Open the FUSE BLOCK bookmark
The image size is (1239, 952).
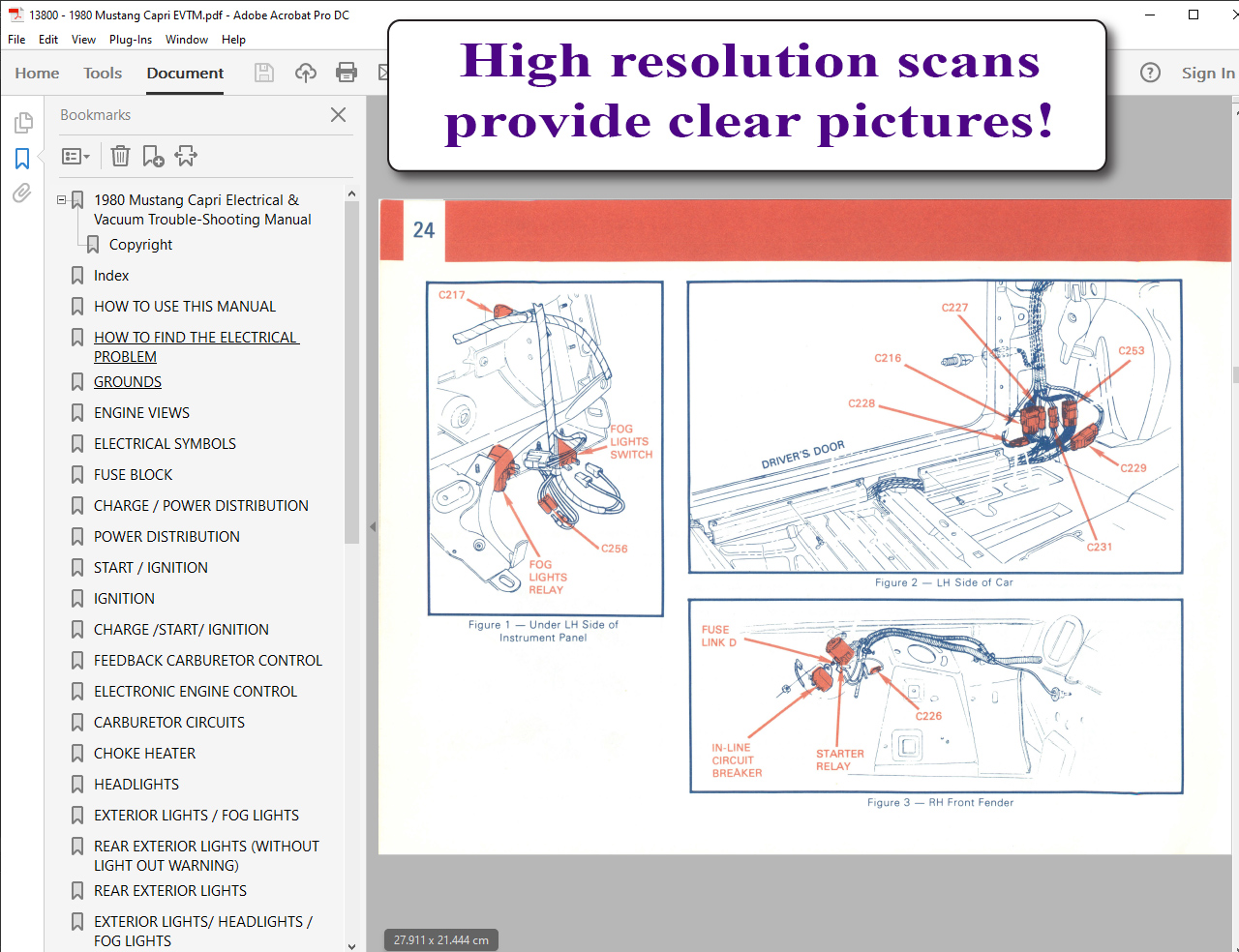(133, 475)
